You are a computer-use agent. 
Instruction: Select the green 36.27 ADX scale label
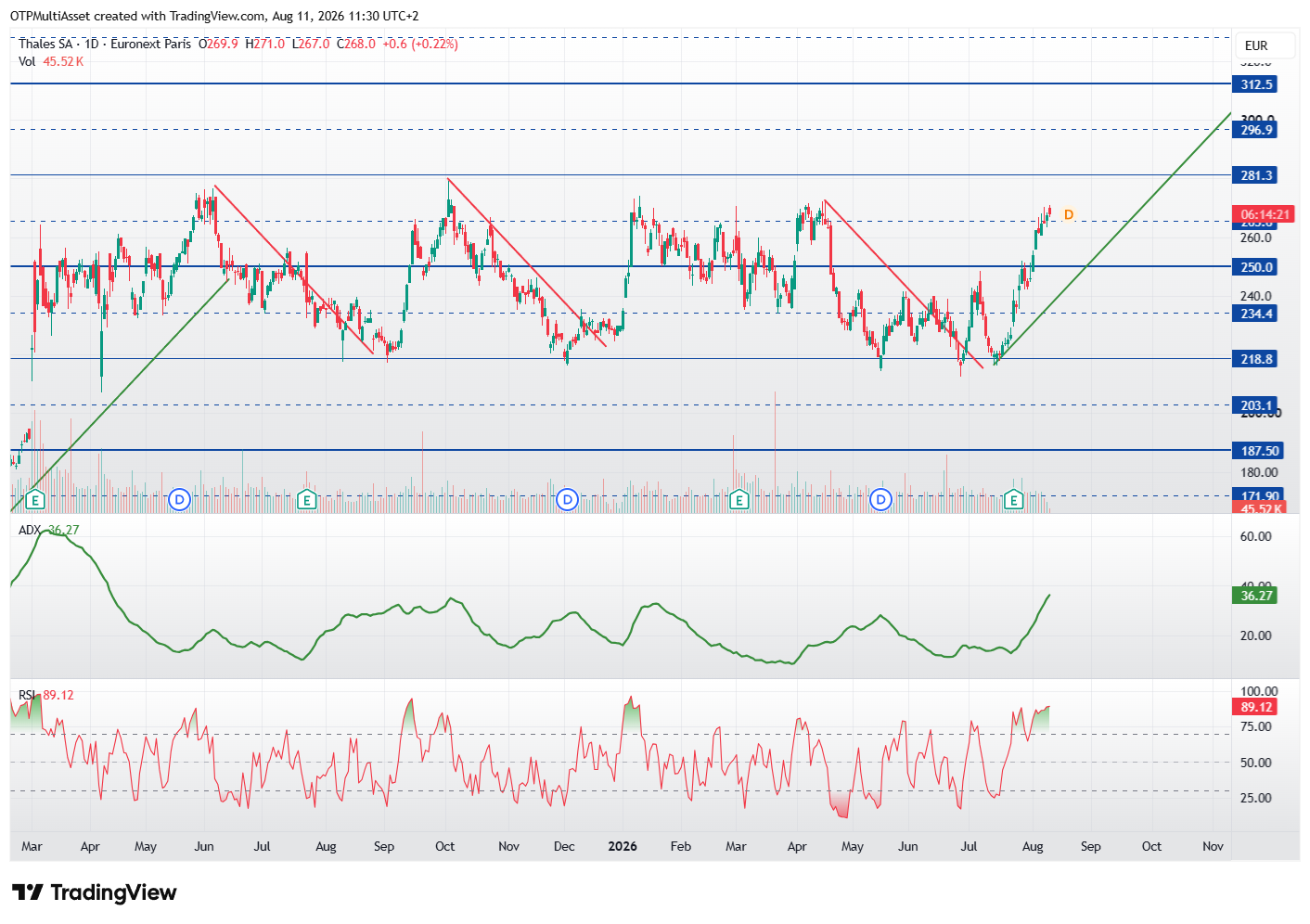pyautogui.click(x=1256, y=596)
